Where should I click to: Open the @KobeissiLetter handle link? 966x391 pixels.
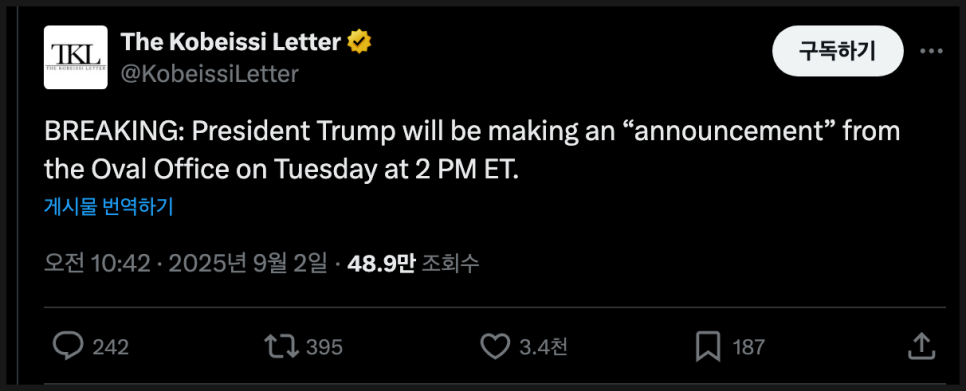point(209,74)
